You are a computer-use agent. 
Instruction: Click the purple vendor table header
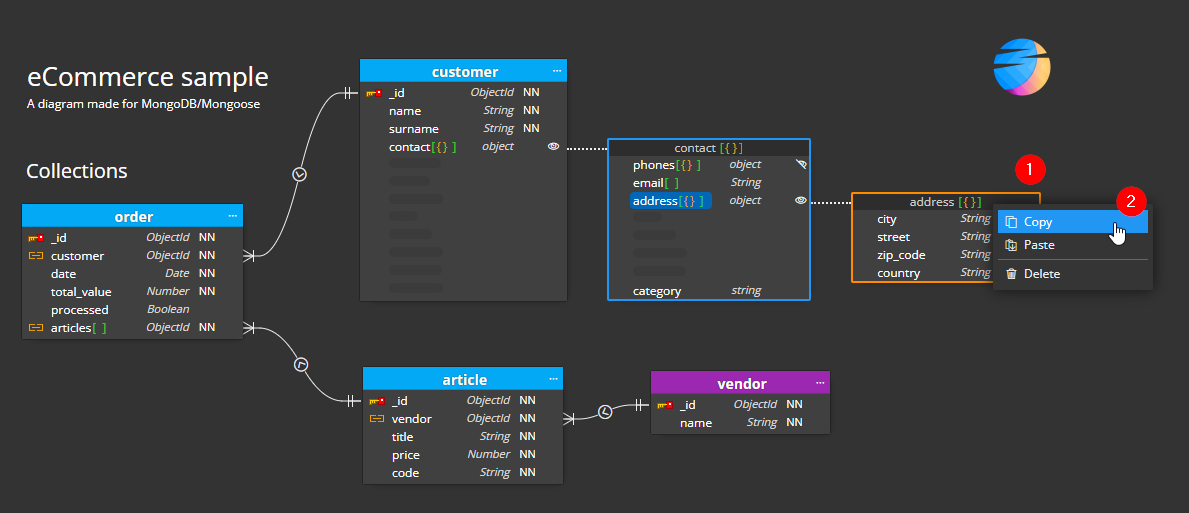(x=740, y=384)
